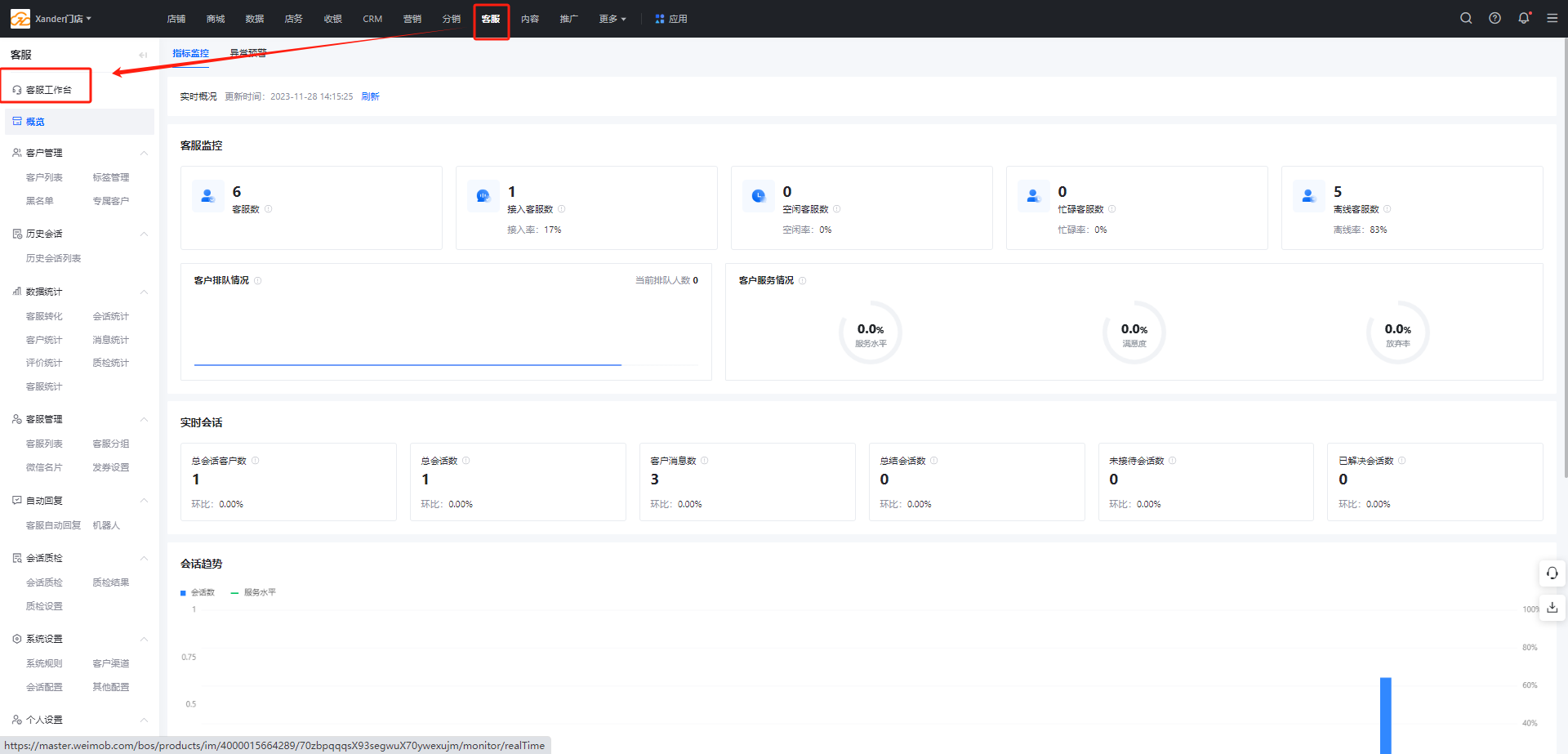Open 客户渠道 under 系统设置
The image size is (1568, 754).
tap(111, 663)
